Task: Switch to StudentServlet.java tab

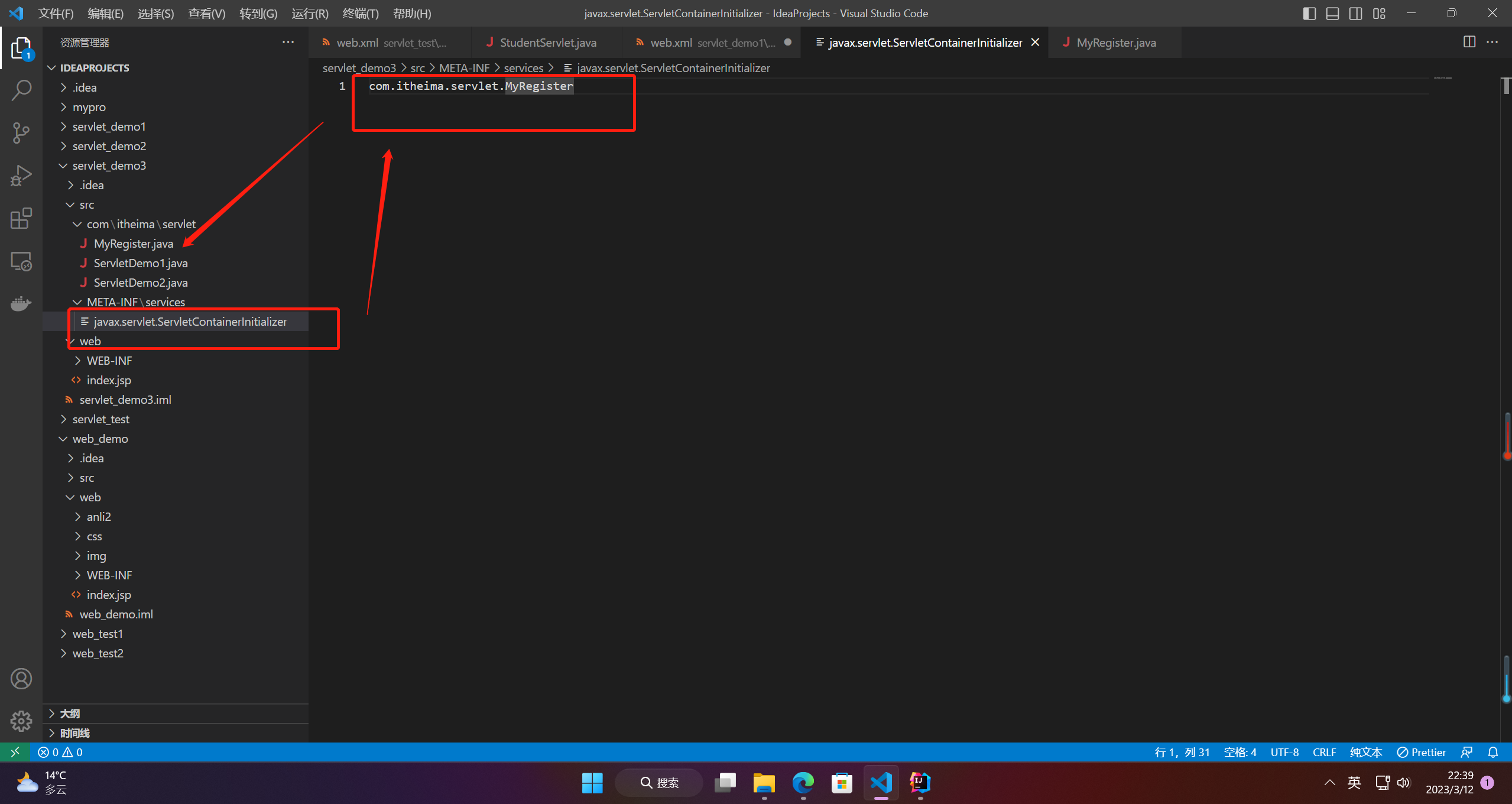Action: pyautogui.click(x=547, y=43)
